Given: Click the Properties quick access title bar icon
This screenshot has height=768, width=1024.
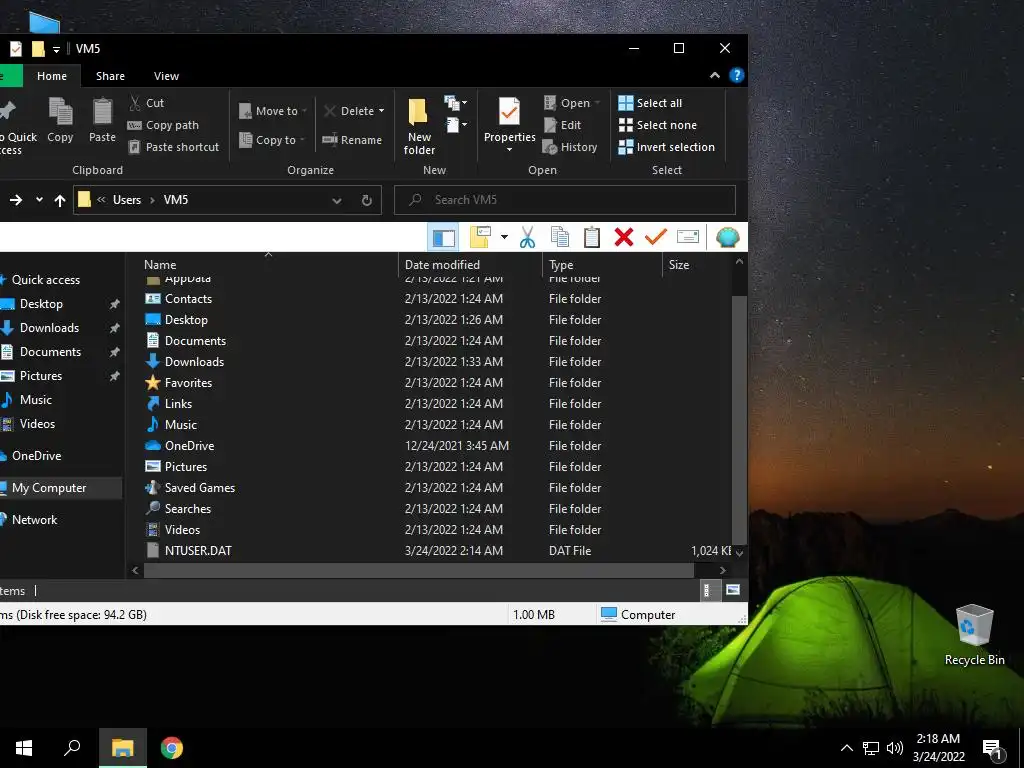Looking at the screenshot, I should point(16,48).
